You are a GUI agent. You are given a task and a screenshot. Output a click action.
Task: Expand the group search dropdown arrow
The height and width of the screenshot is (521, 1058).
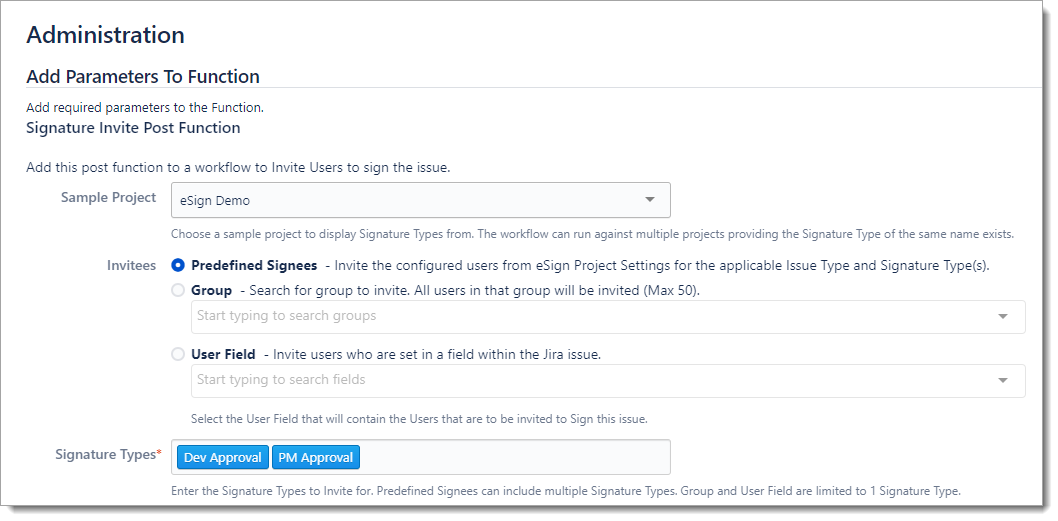1003,316
